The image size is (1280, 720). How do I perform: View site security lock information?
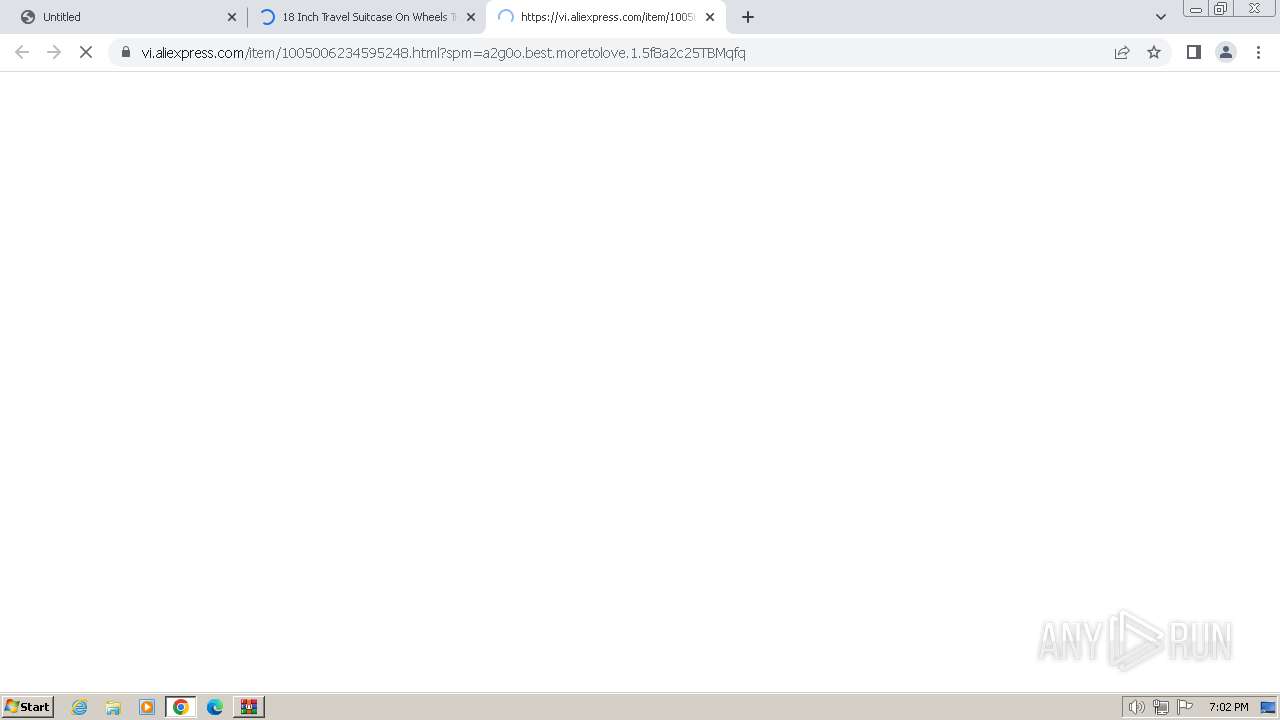126,52
